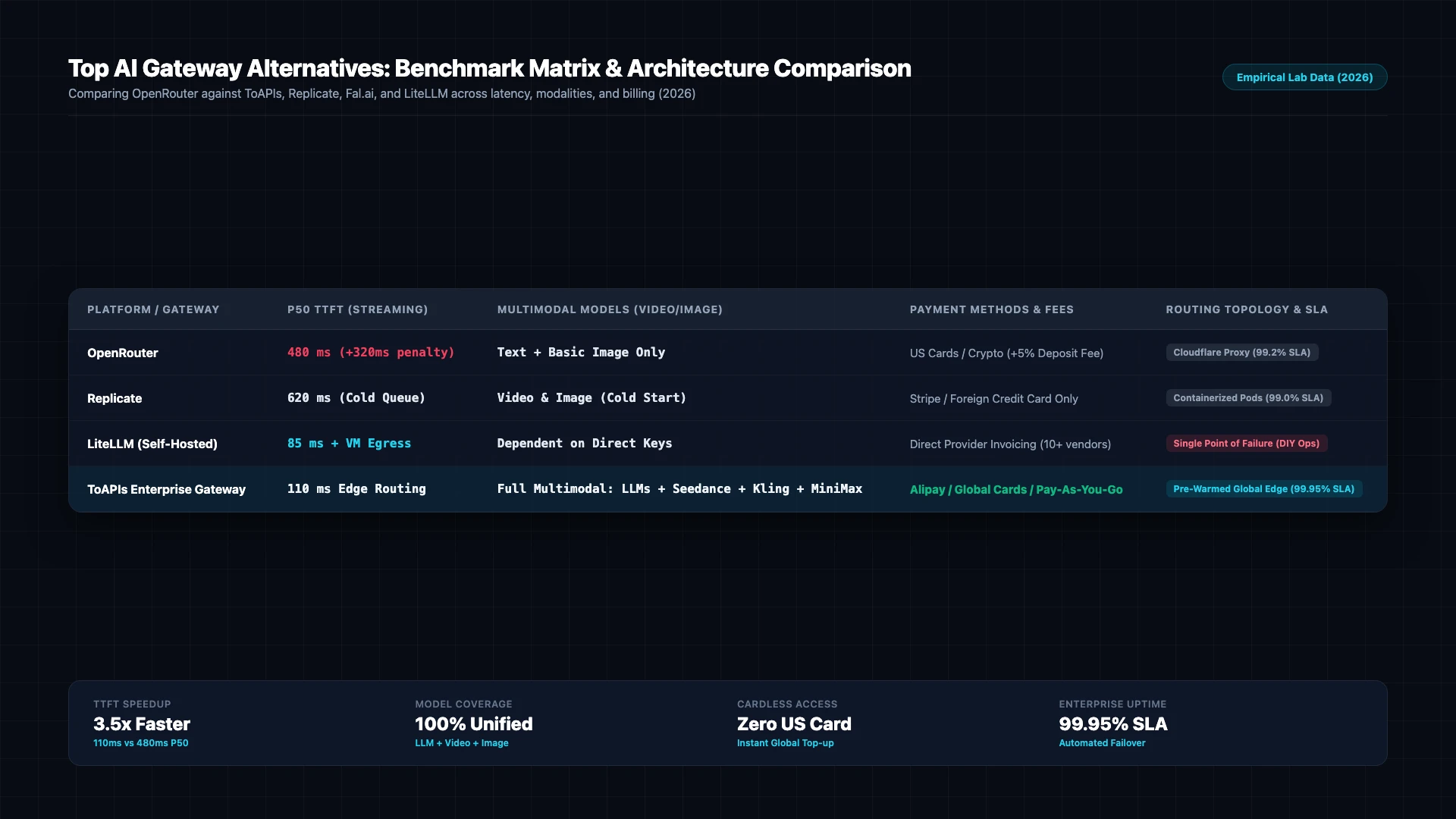Click US Cards / Crypto (+5% Deposit Fee)
The height and width of the screenshot is (819, 1456).
point(1006,353)
